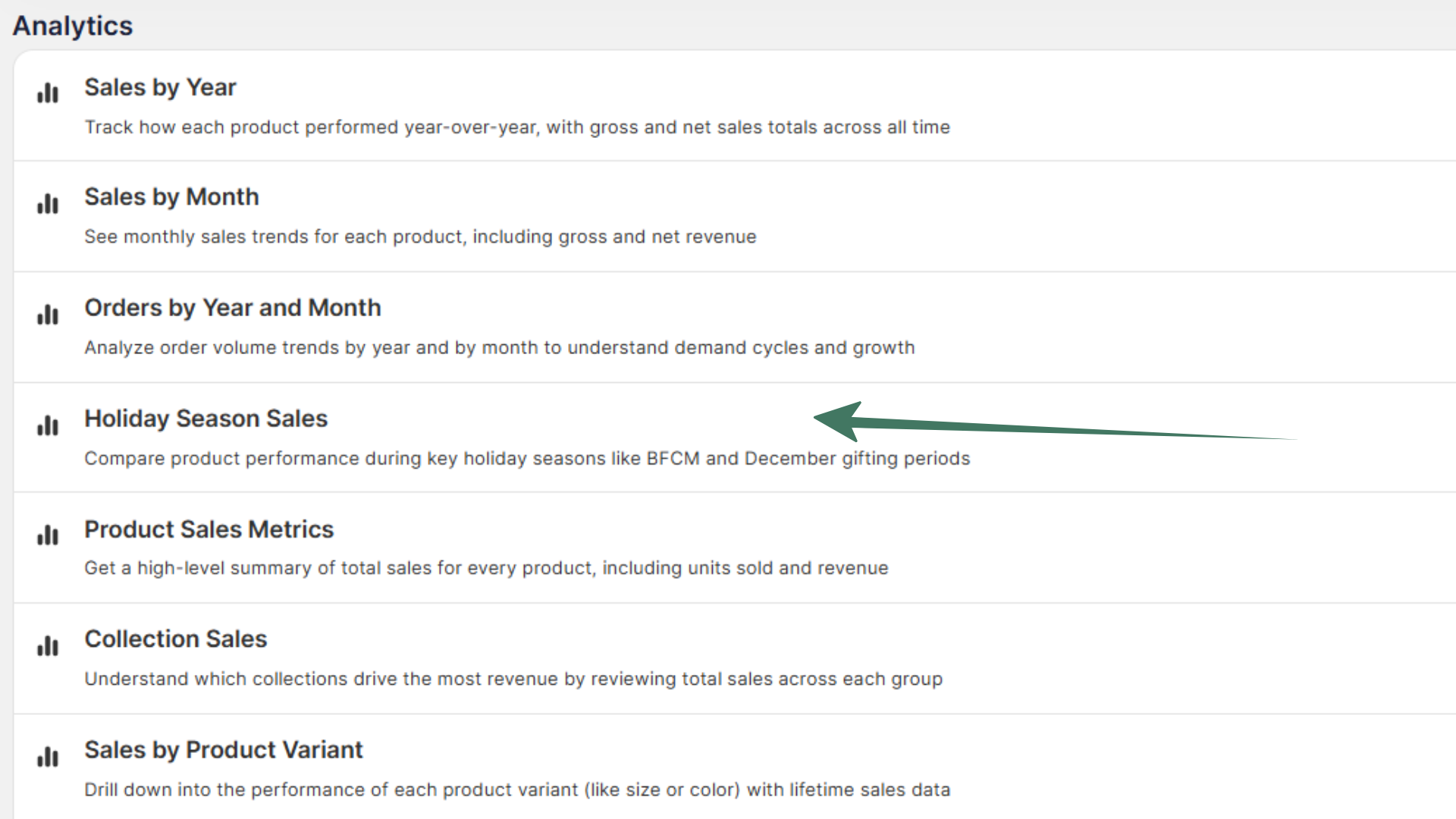Open the Product Sales Metrics report
The width and height of the screenshot is (1456, 819).
coord(209,529)
